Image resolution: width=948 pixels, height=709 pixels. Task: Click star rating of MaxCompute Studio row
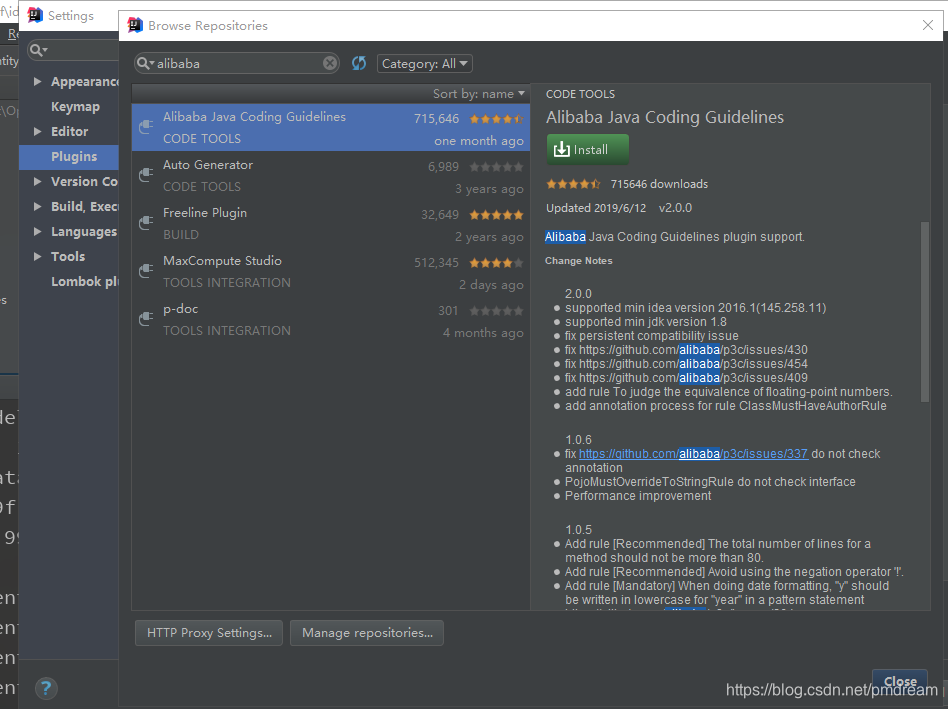496,263
